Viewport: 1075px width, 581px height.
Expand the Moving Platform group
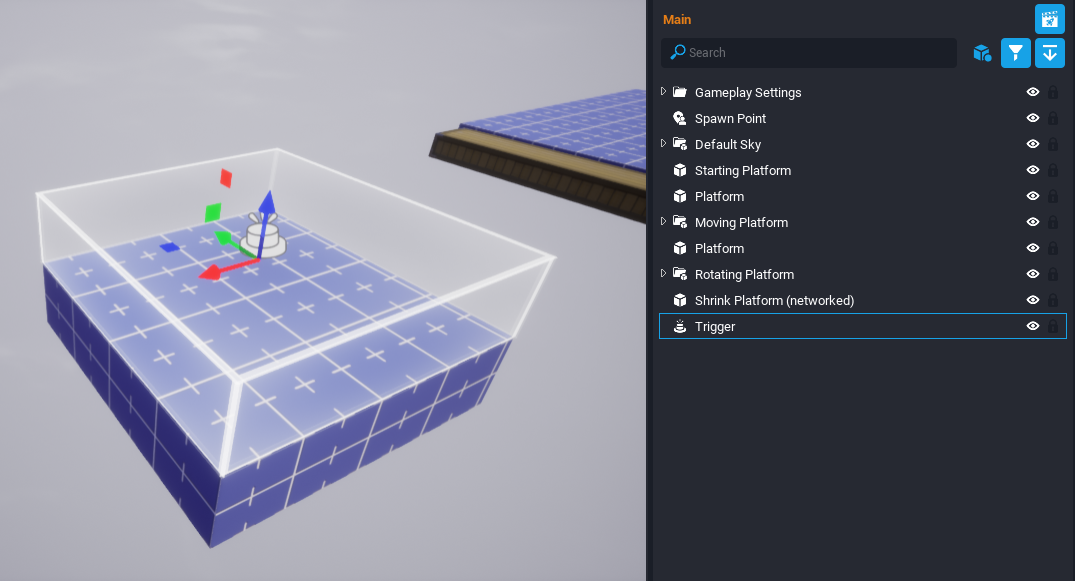click(663, 222)
